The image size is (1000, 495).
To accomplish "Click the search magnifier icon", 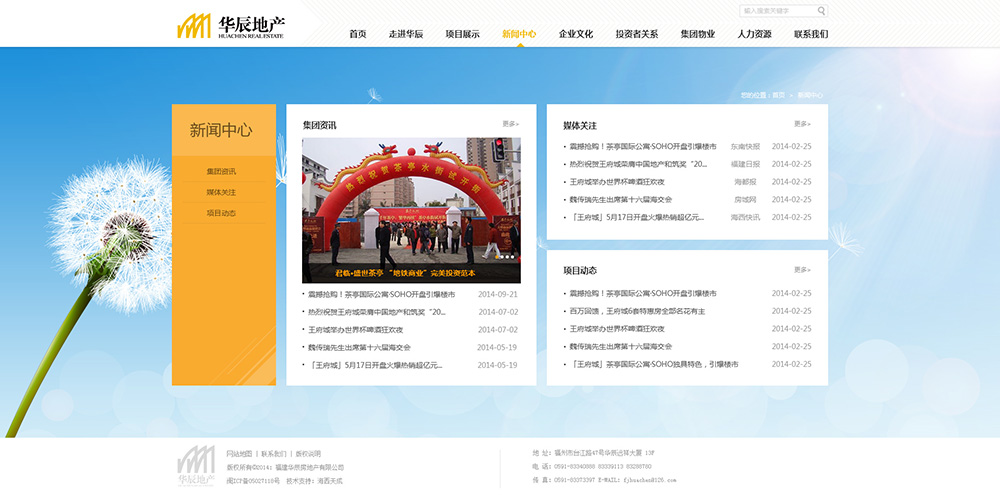I will click(x=822, y=11).
